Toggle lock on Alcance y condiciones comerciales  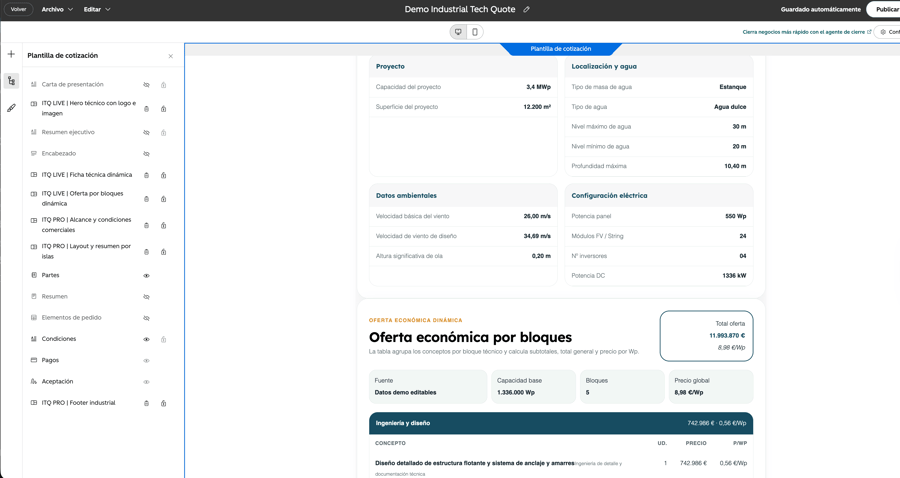click(164, 226)
